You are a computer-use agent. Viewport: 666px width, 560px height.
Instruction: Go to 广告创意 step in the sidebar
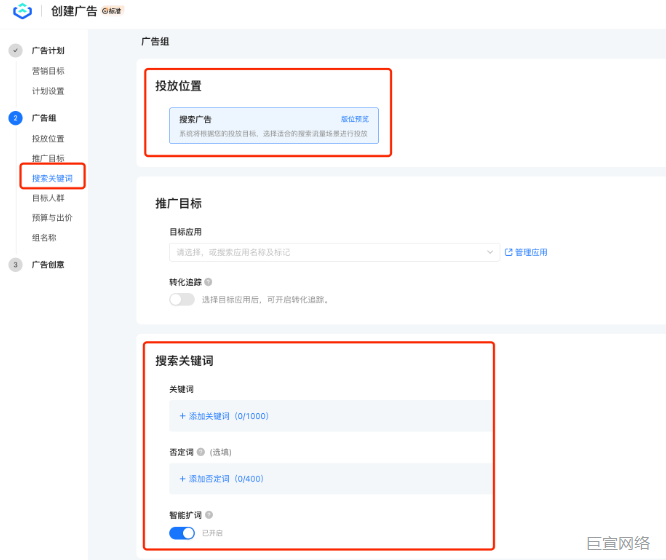click(x=48, y=265)
